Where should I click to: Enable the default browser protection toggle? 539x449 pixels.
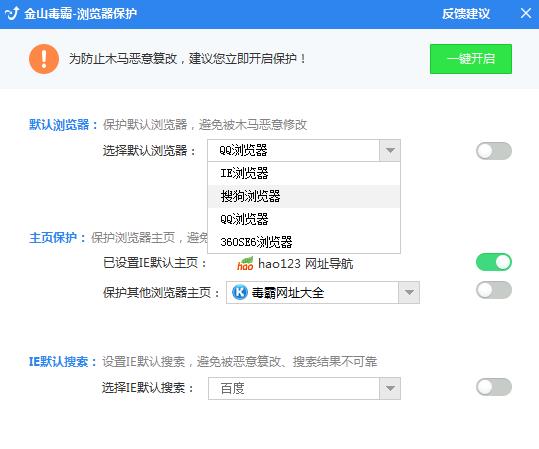(x=494, y=151)
